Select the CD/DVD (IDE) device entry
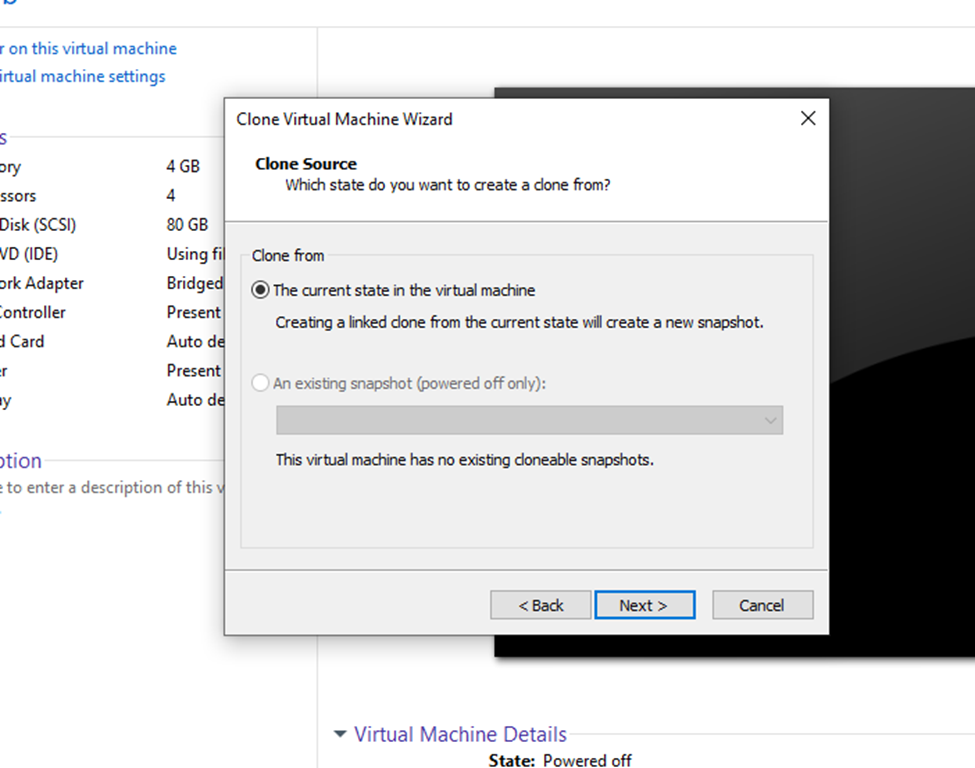 (100, 254)
